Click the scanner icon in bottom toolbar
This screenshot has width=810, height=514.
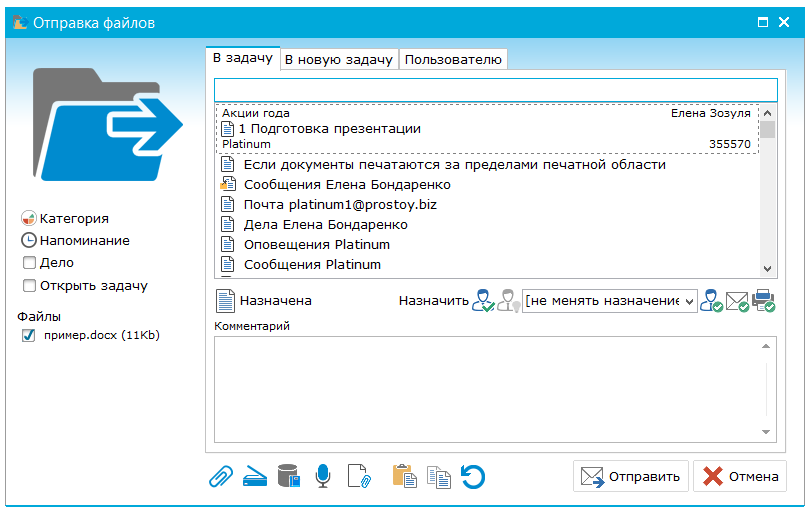[x=255, y=476]
